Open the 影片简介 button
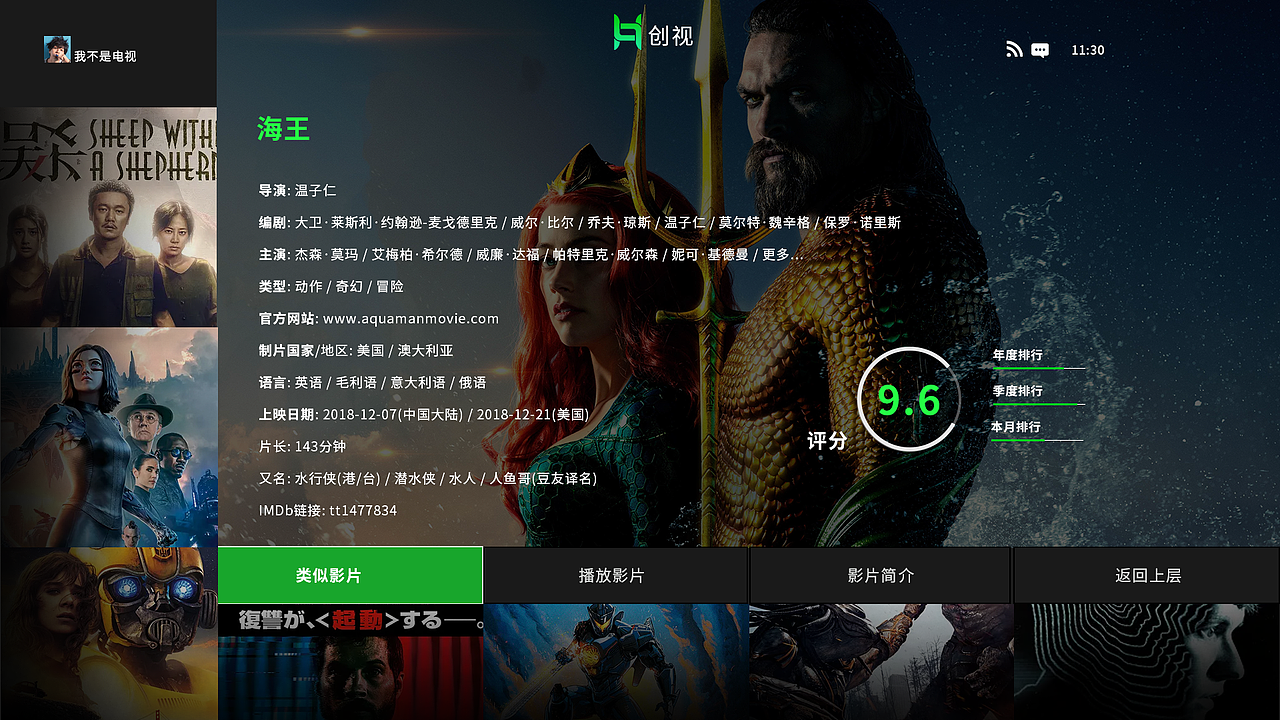 tap(881, 575)
